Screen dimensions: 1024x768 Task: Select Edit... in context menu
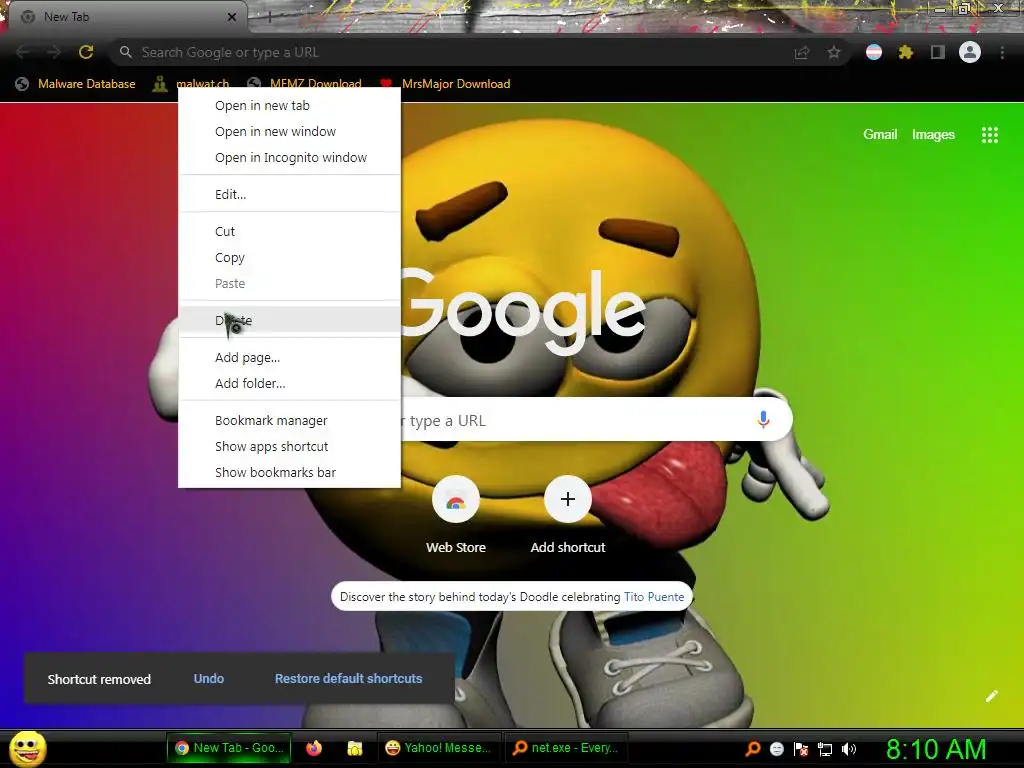click(x=289, y=195)
